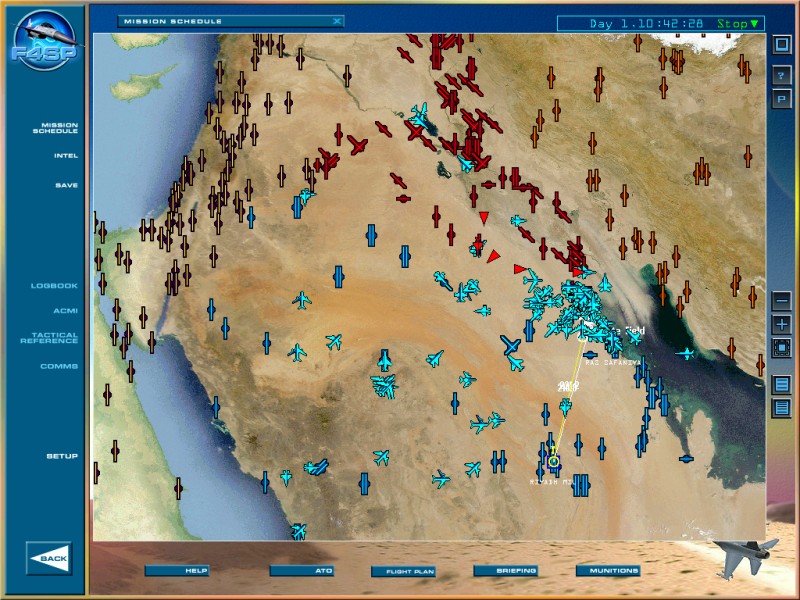Click the lower list-lines icon
This screenshot has height=600, width=800.
781,408
